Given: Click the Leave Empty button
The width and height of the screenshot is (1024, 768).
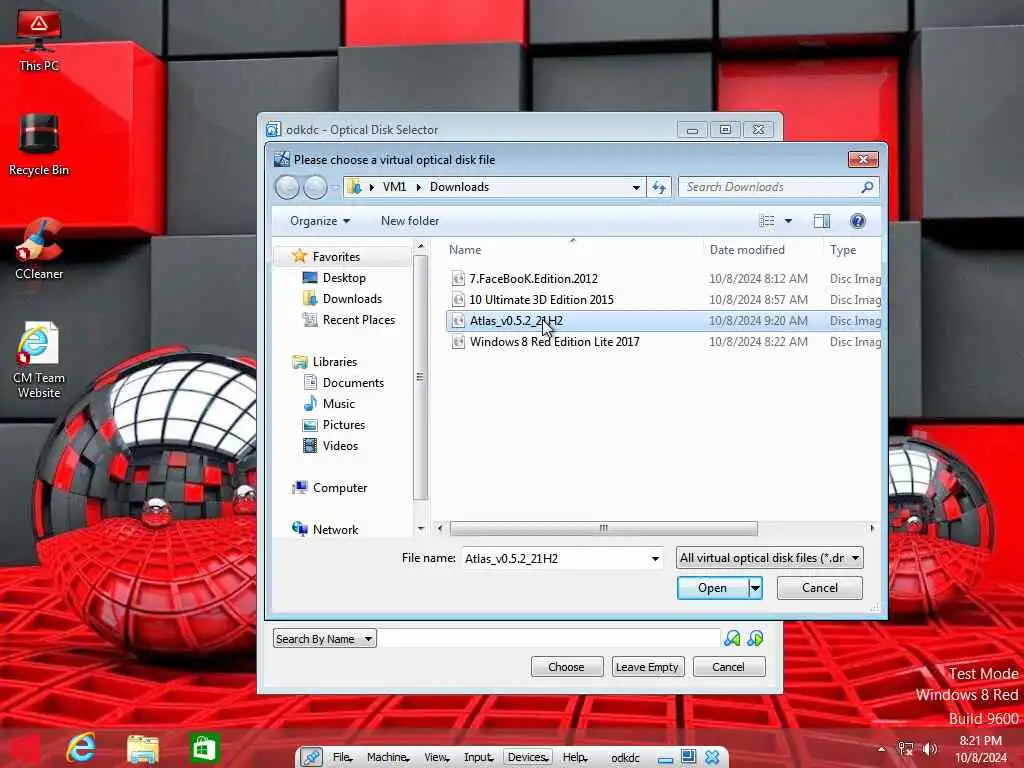Looking at the screenshot, I should point(647,667).
